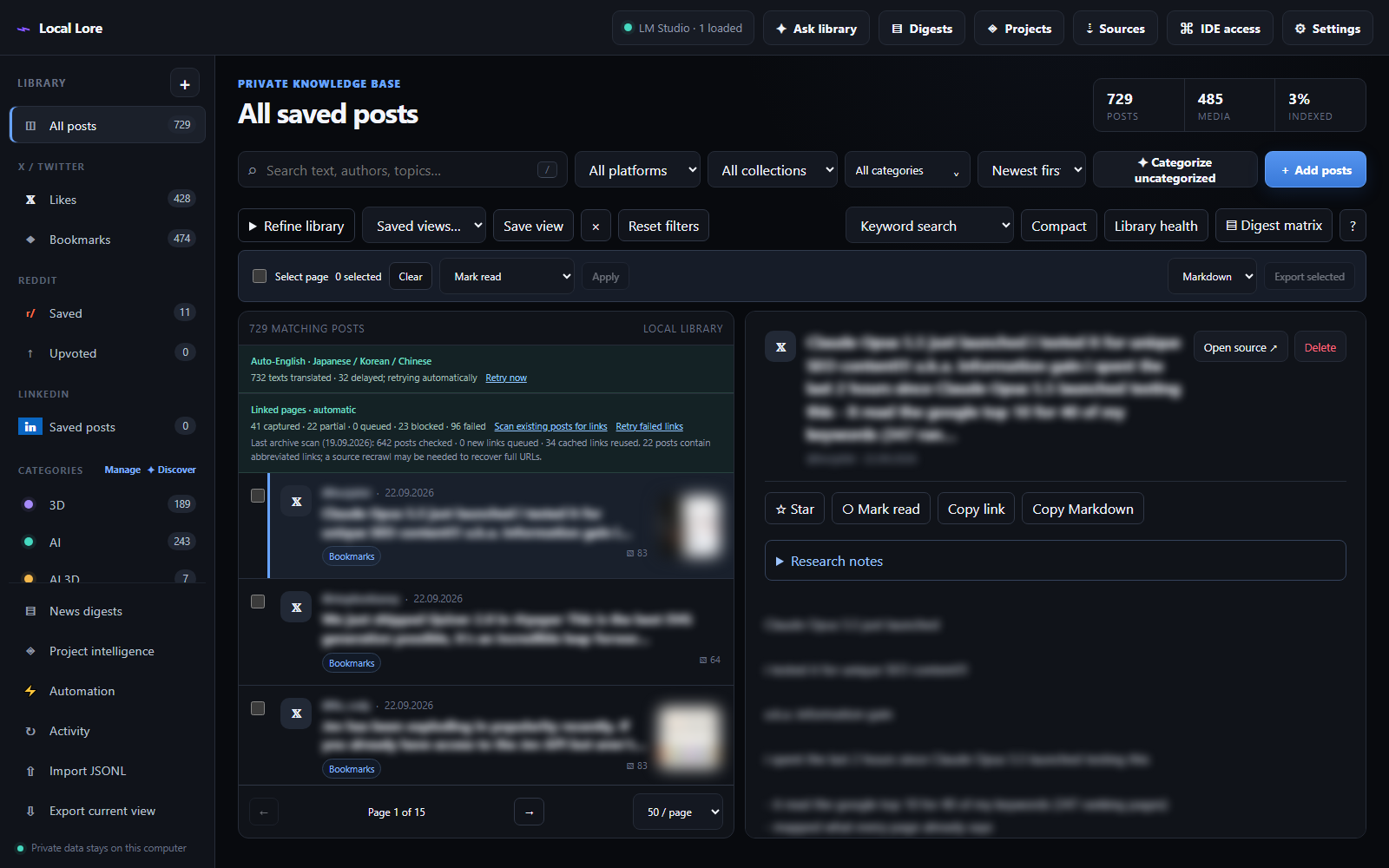The height and width of the screenshot is (868, 1389).
Task: Click the X platform icon in detail panel
Action: [x=780, y=347]
